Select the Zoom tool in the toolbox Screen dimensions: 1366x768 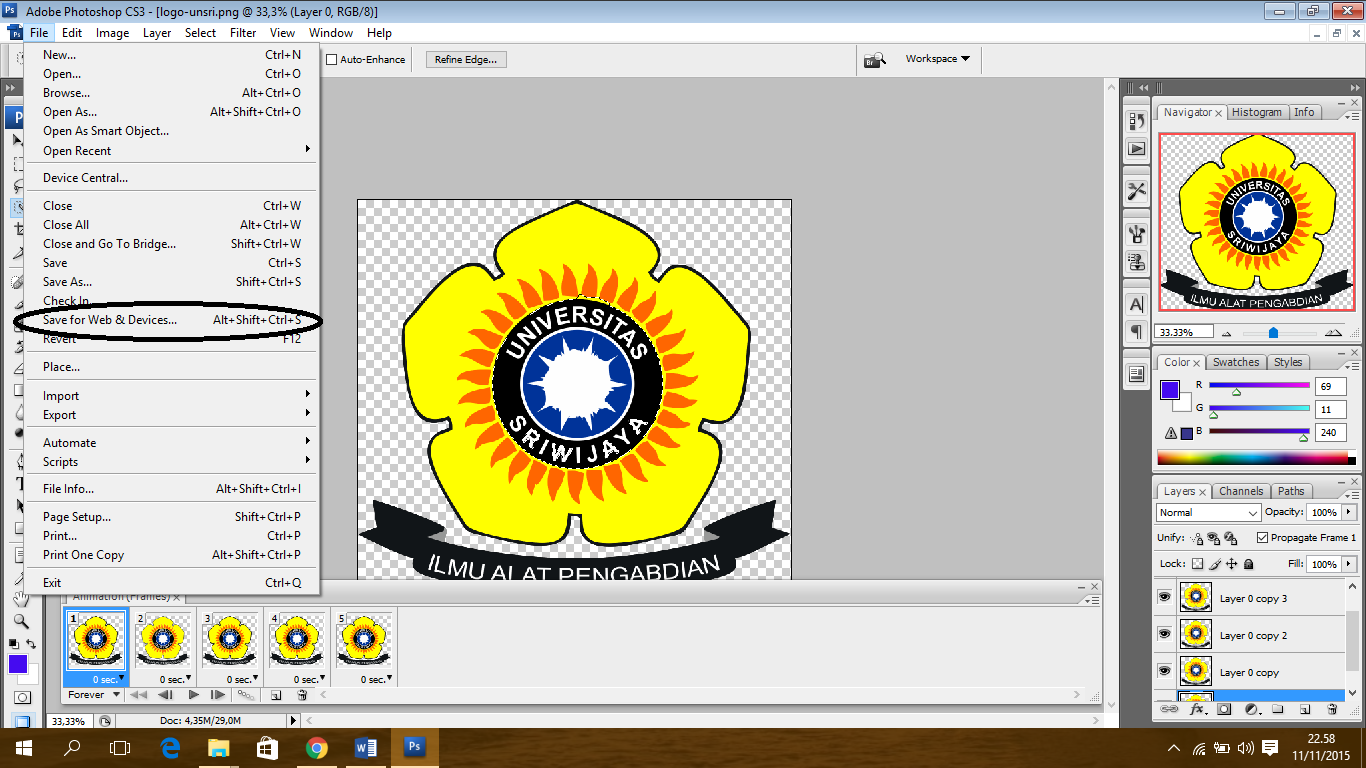click(21, 621)
